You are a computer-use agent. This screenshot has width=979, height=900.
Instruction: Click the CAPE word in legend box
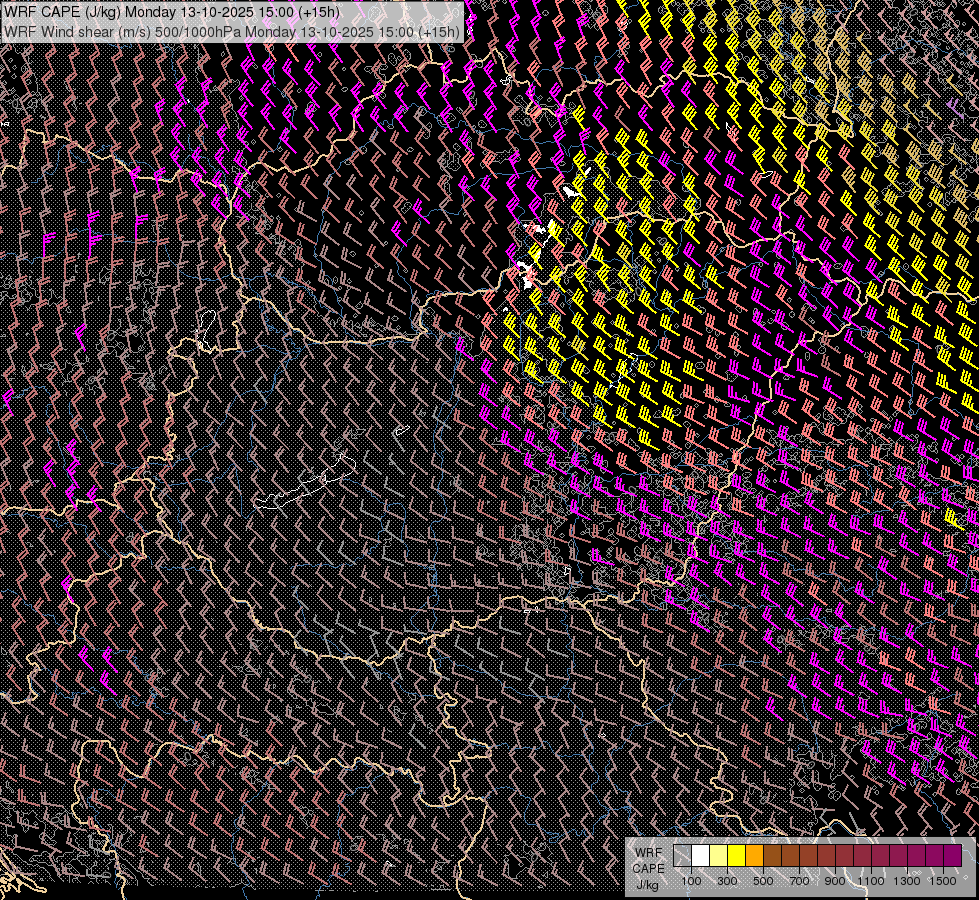tap(648, 868)
